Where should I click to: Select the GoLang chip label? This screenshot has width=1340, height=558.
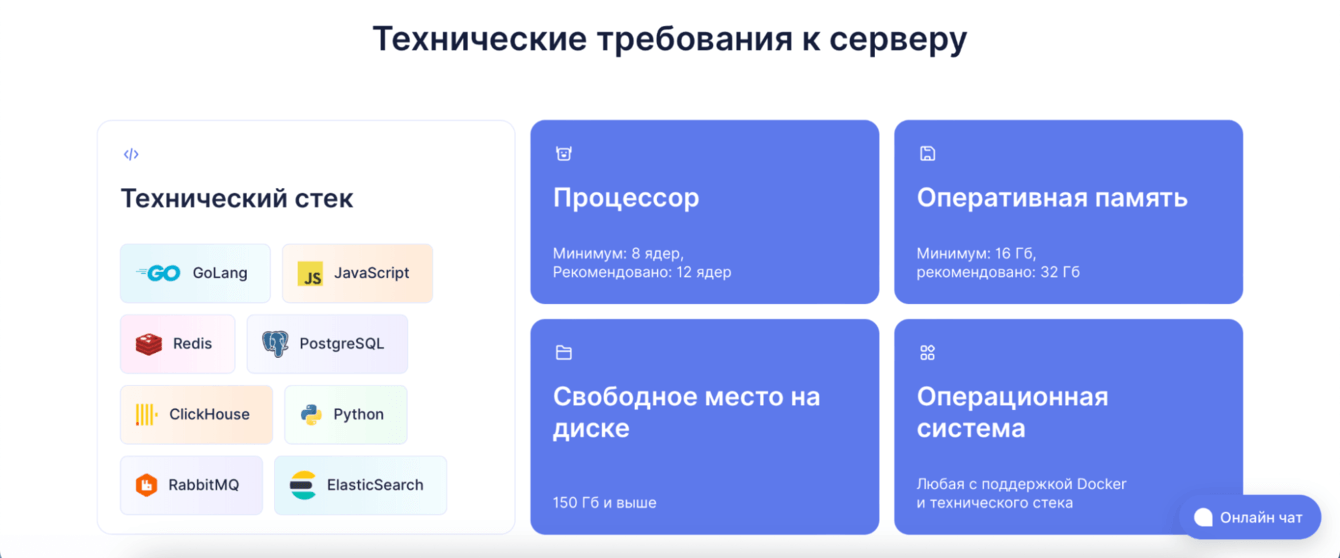[x=220, y=273]
